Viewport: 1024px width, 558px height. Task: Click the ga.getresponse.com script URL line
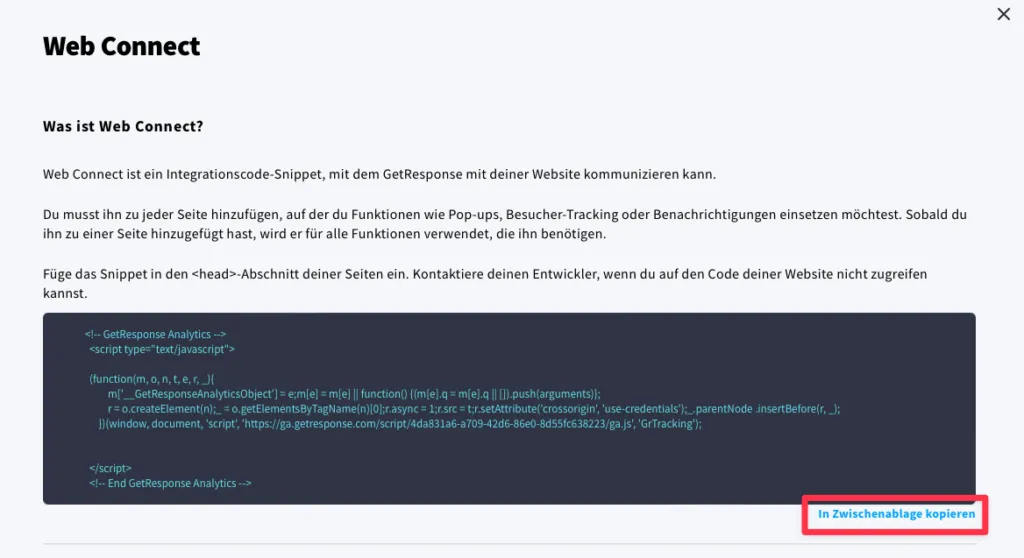pyautogui.click(x=400, y=424)
